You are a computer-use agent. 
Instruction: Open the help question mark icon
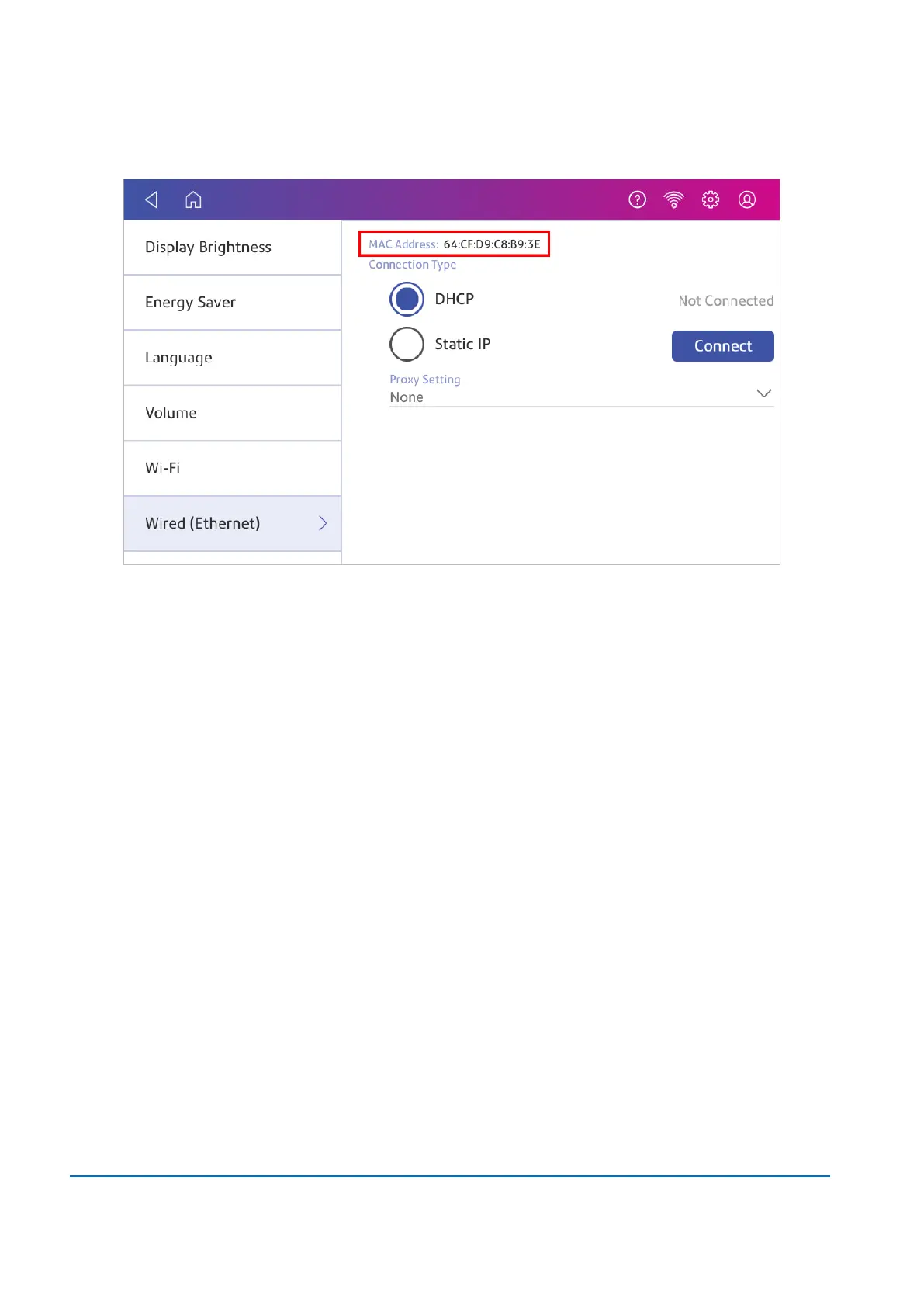[637, 200]
